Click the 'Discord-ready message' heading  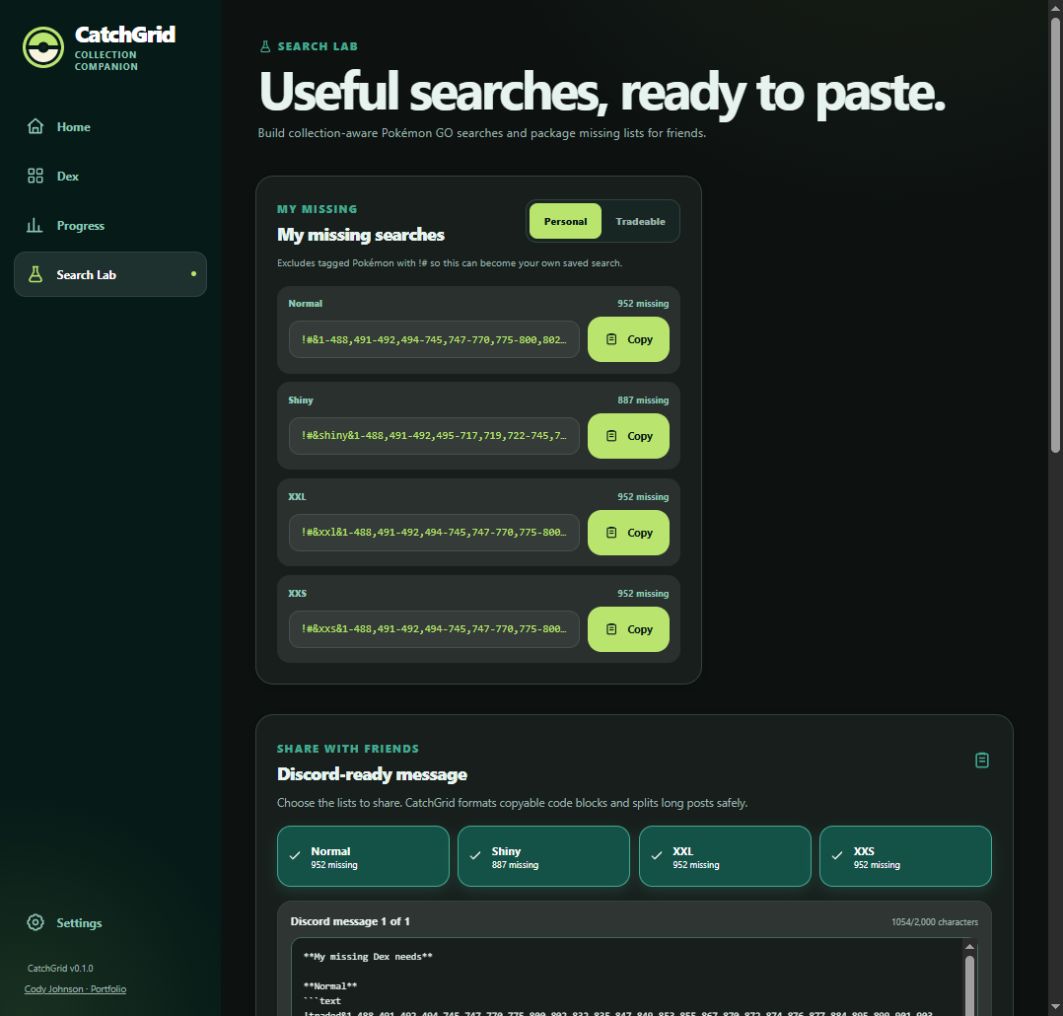[372, 774]
